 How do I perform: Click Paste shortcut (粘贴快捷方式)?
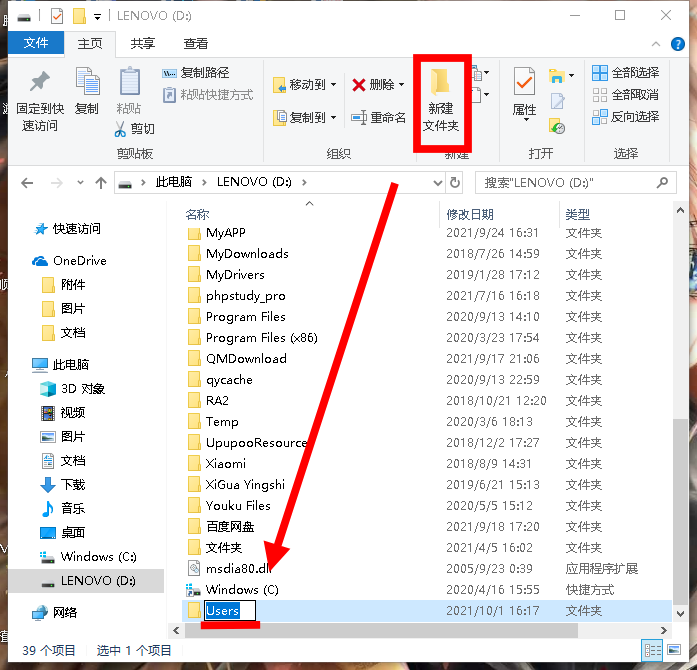(x=208, y=95)
